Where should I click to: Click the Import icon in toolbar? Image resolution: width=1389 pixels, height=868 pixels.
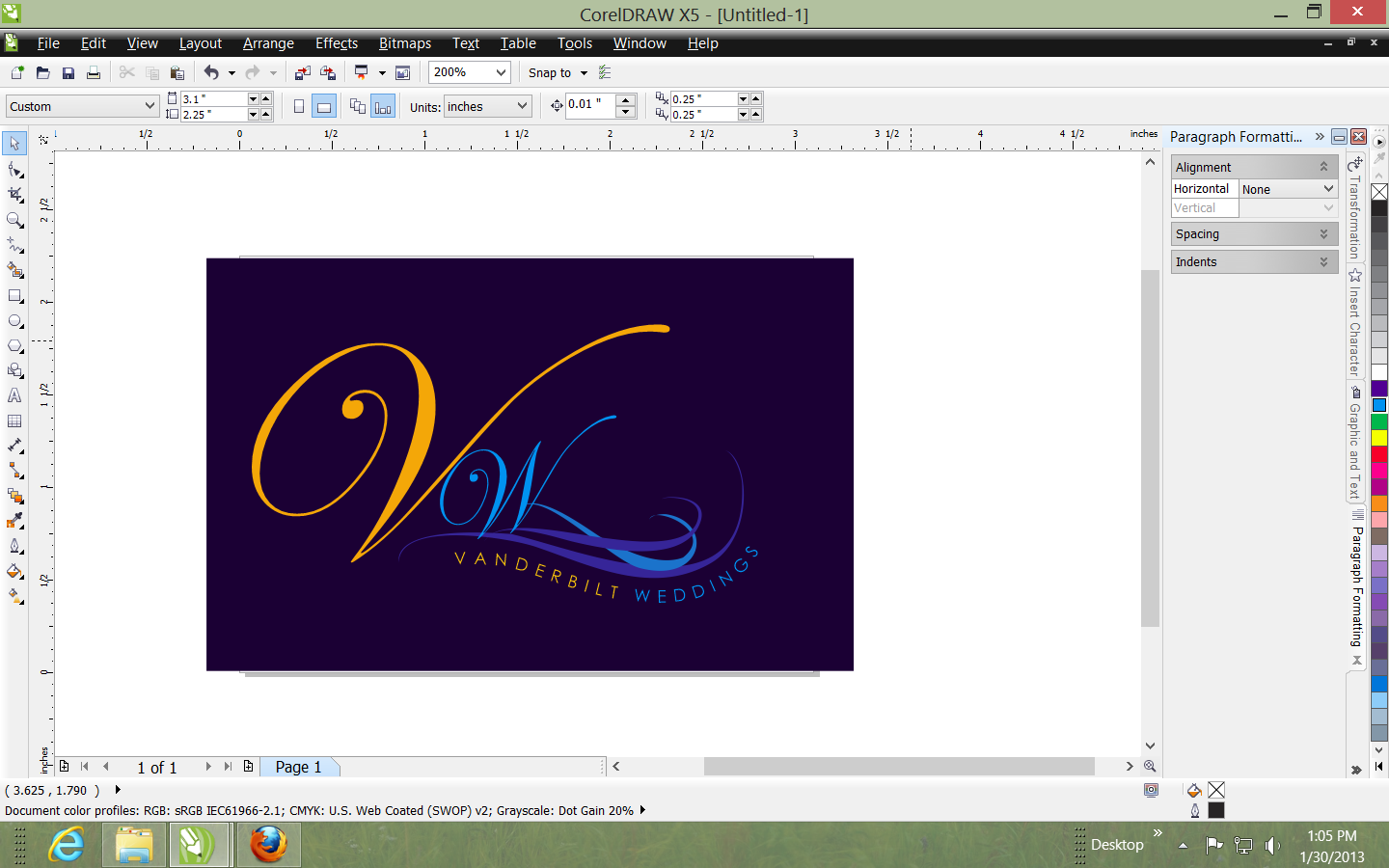[x=303, y=73]
